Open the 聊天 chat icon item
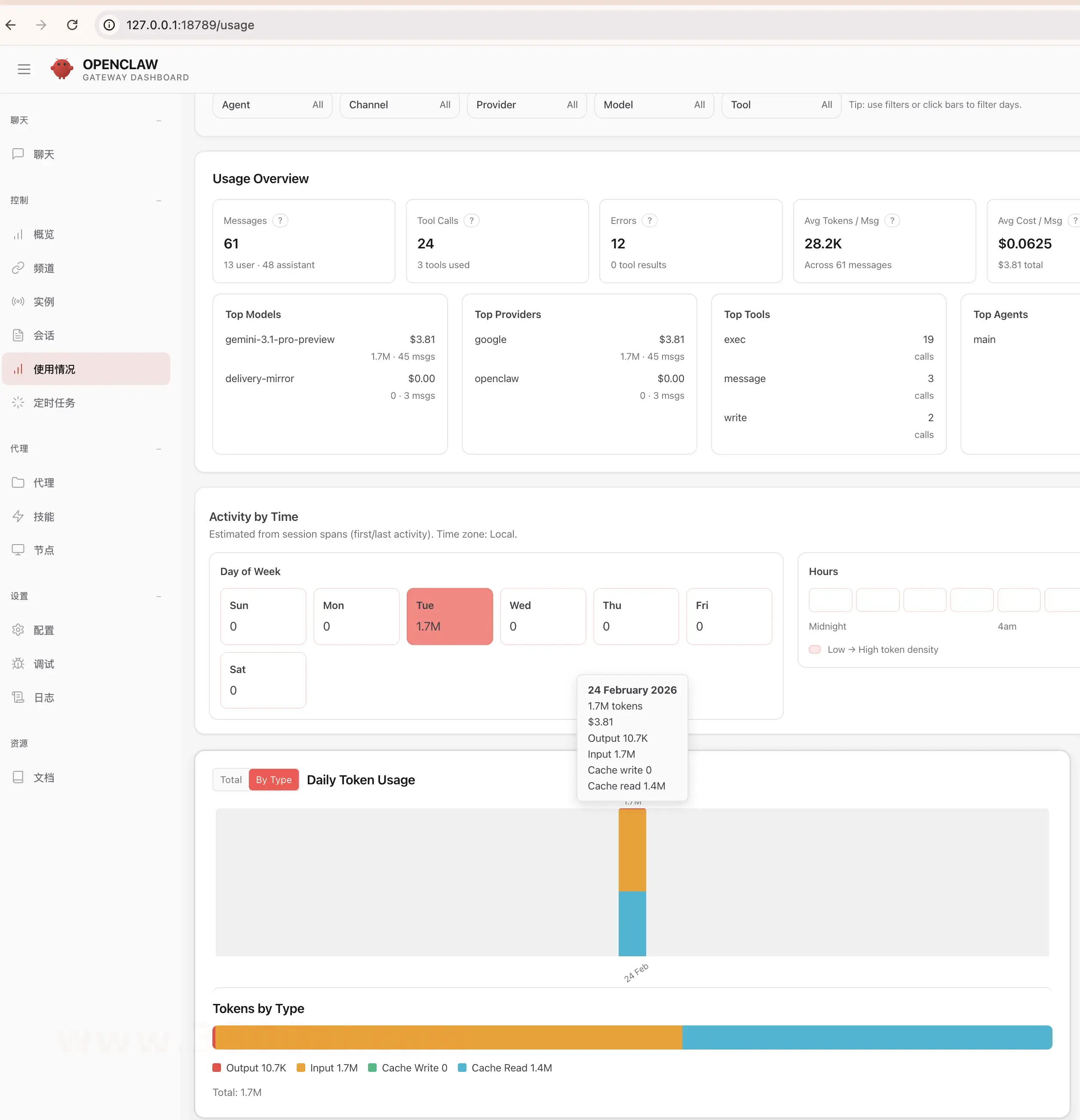Image resolution: width=1080 pixels, height=1120 pixels. (x=18, y=154)
